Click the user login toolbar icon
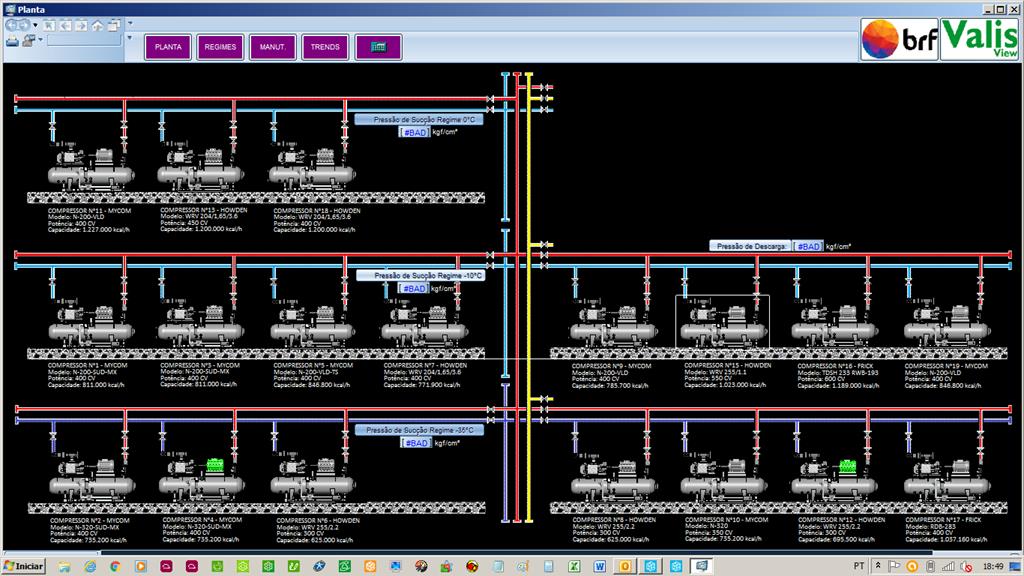1024x576 pixels. pos(29,41)
